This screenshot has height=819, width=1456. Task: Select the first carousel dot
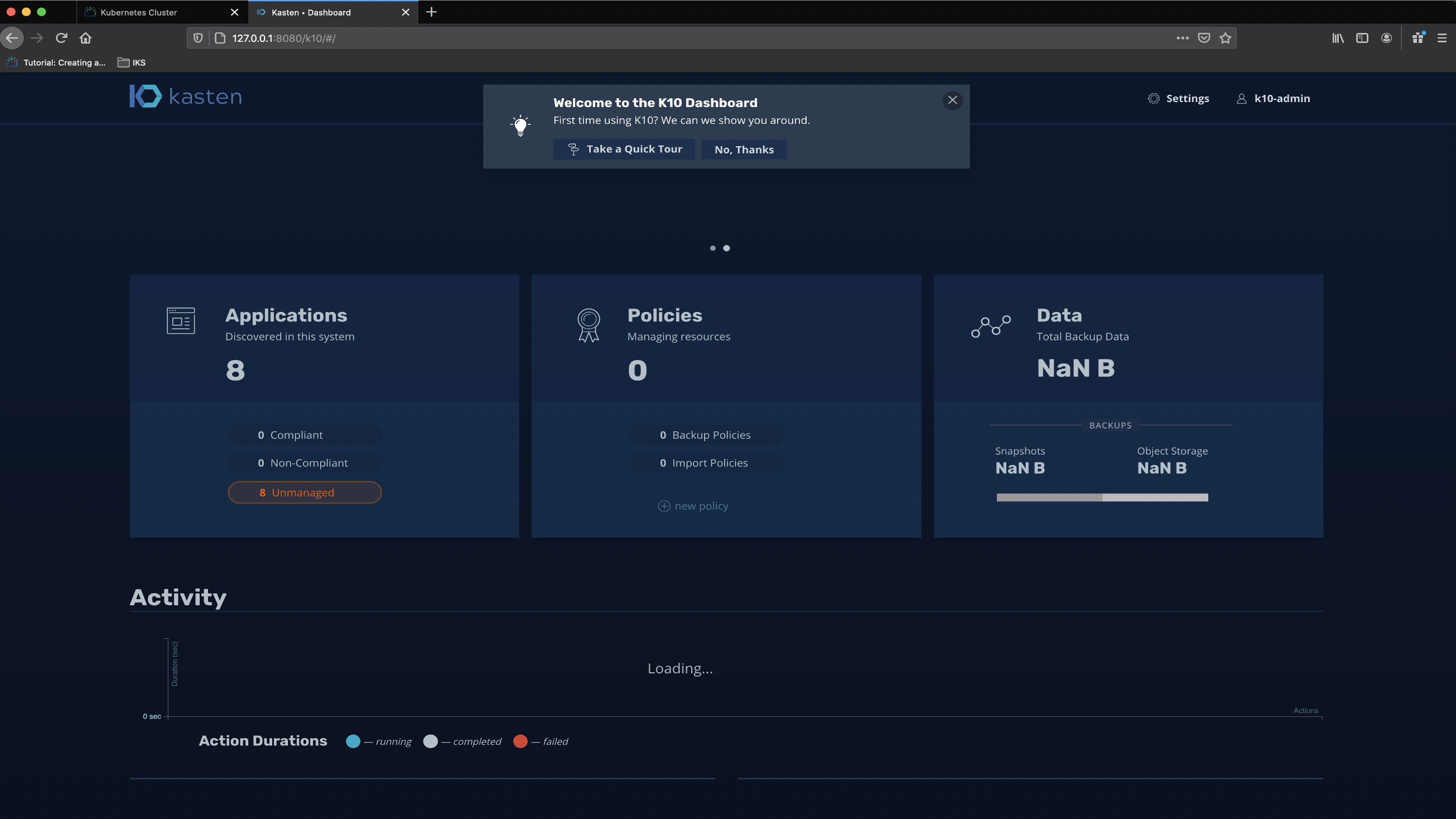tap(713, 248)
